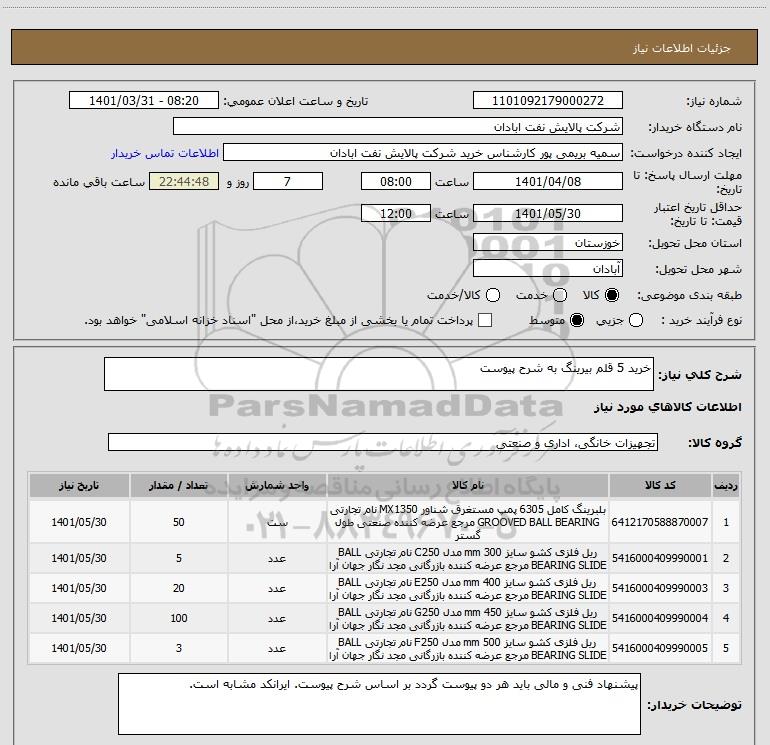Image resolution: width=770 pixels, height=745 pixels.
Task: Click the ردیف column header
Action: pyautogui.click(x=726, y=486)
